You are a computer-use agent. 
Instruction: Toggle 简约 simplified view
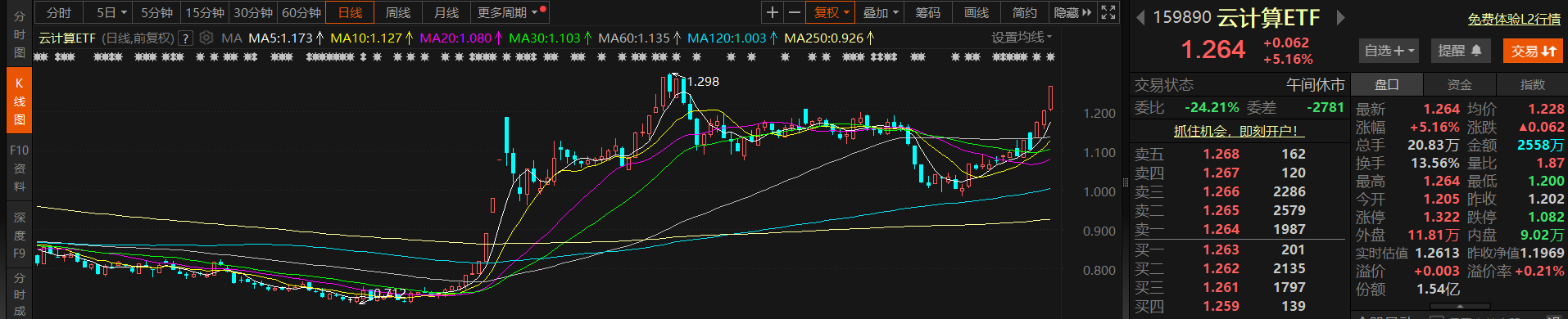(x=1024, y=12)
